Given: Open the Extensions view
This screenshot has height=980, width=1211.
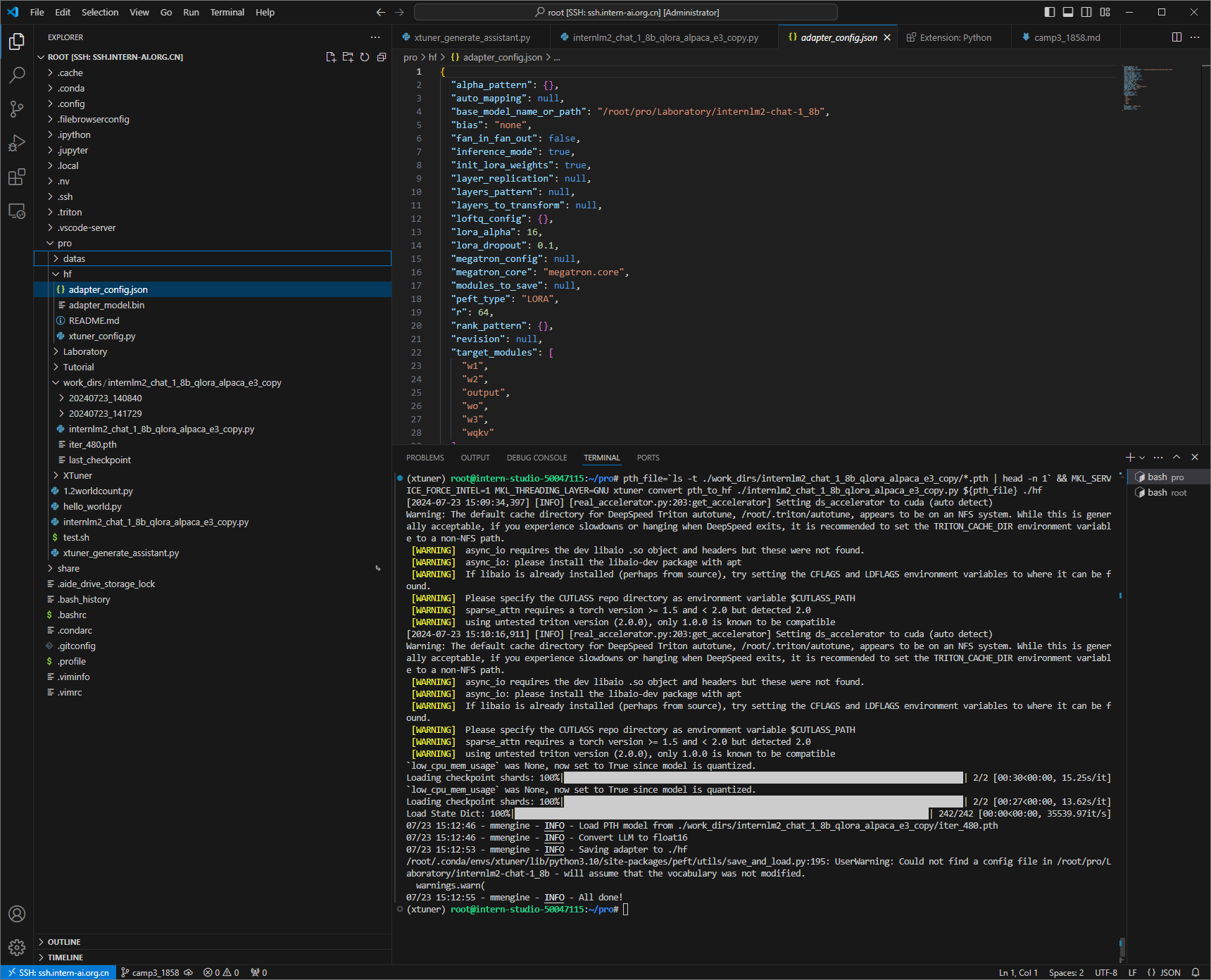Looking at the screenshot, I should (x=17, y=177).
